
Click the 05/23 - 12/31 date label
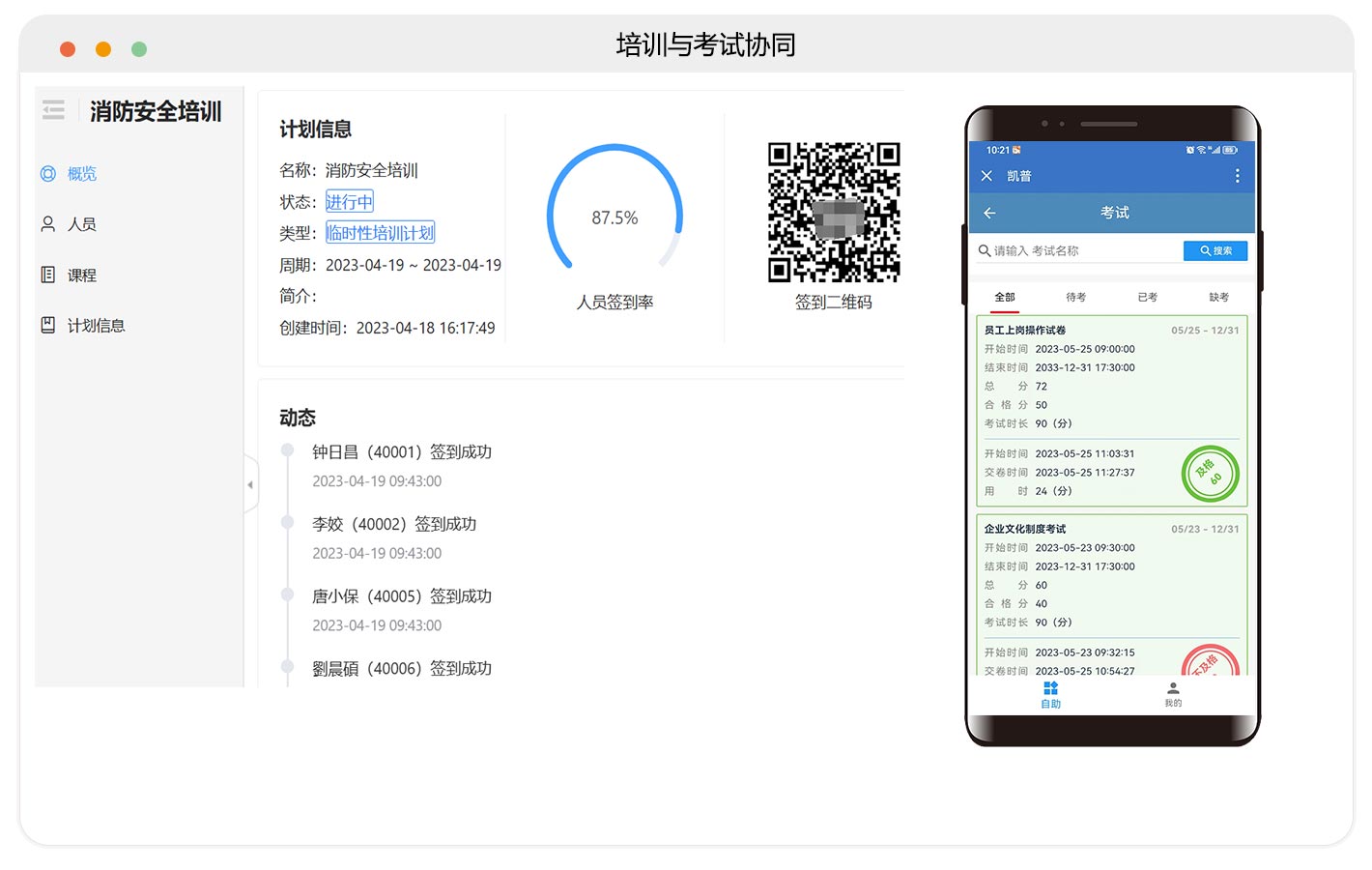1205,529
